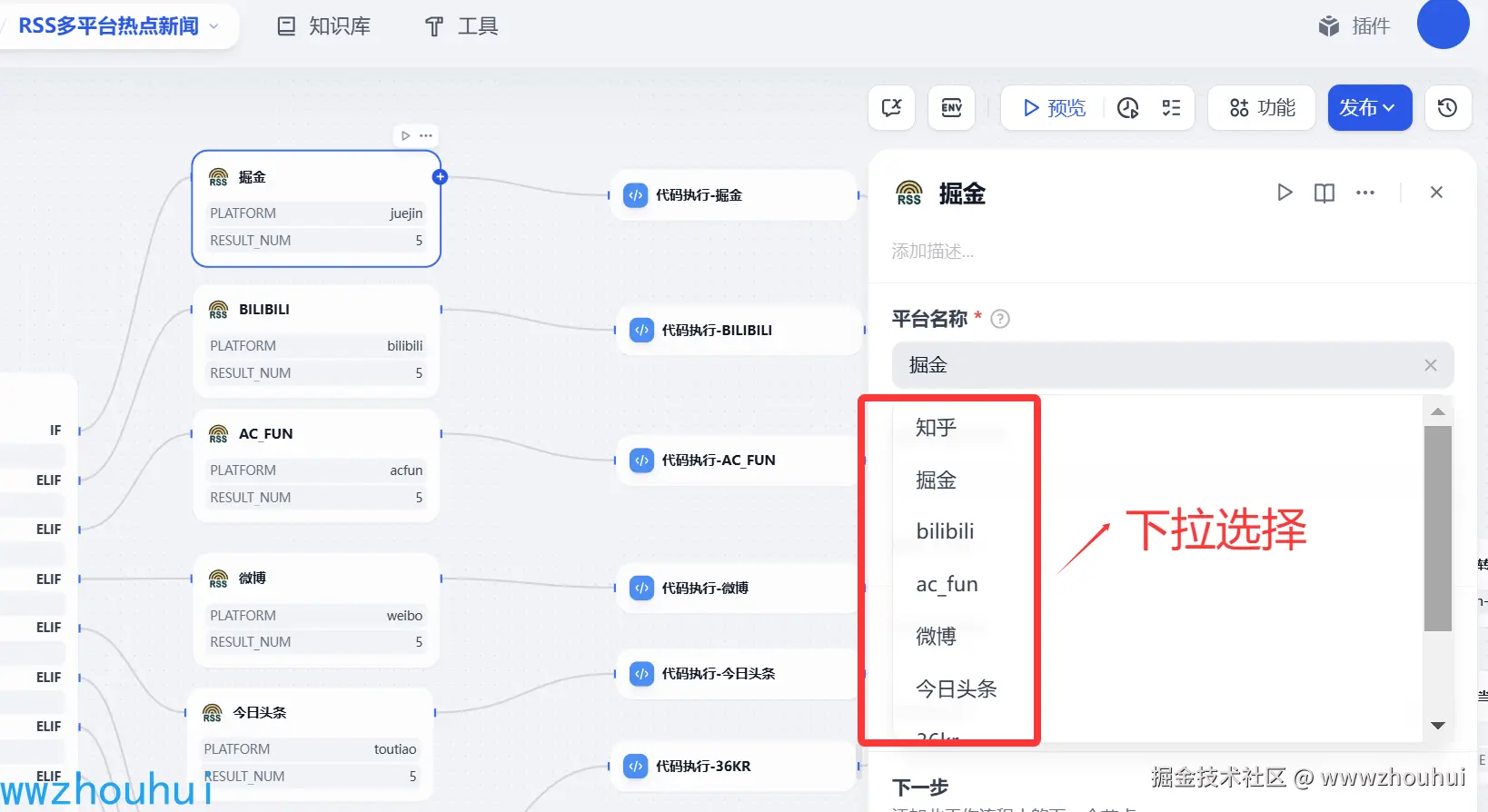Screen dimensions: 1488x812
Task: Open the 工具 menu
Action: (461, 26)
